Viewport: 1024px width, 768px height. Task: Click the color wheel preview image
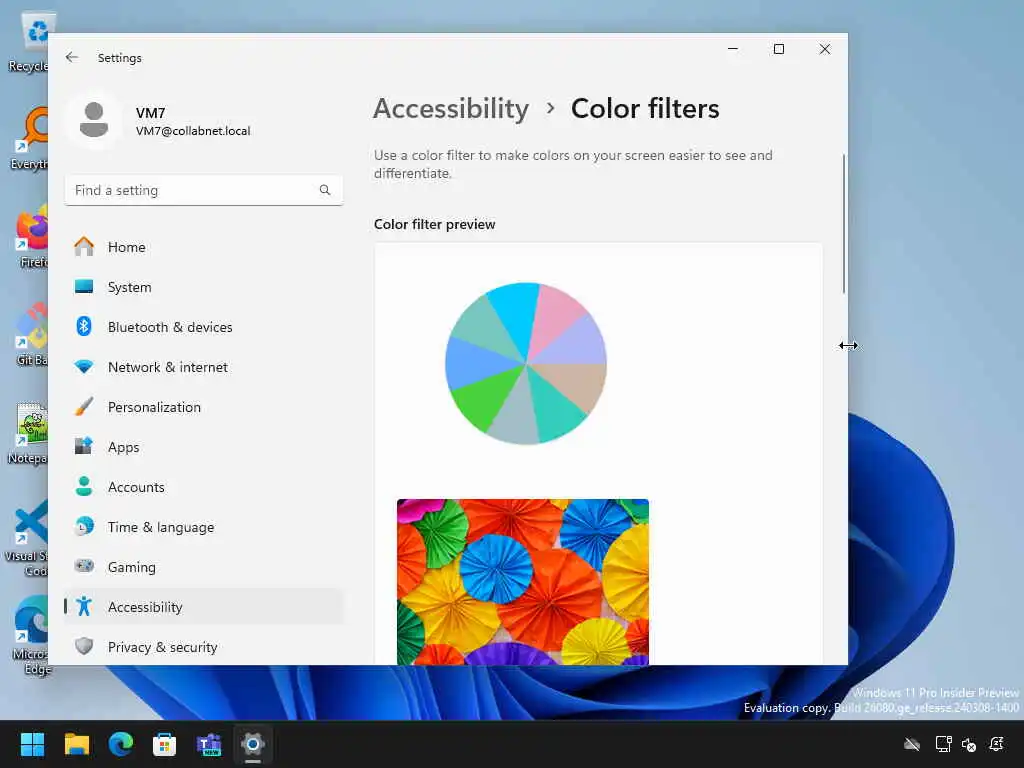click(x=526, y=363)
